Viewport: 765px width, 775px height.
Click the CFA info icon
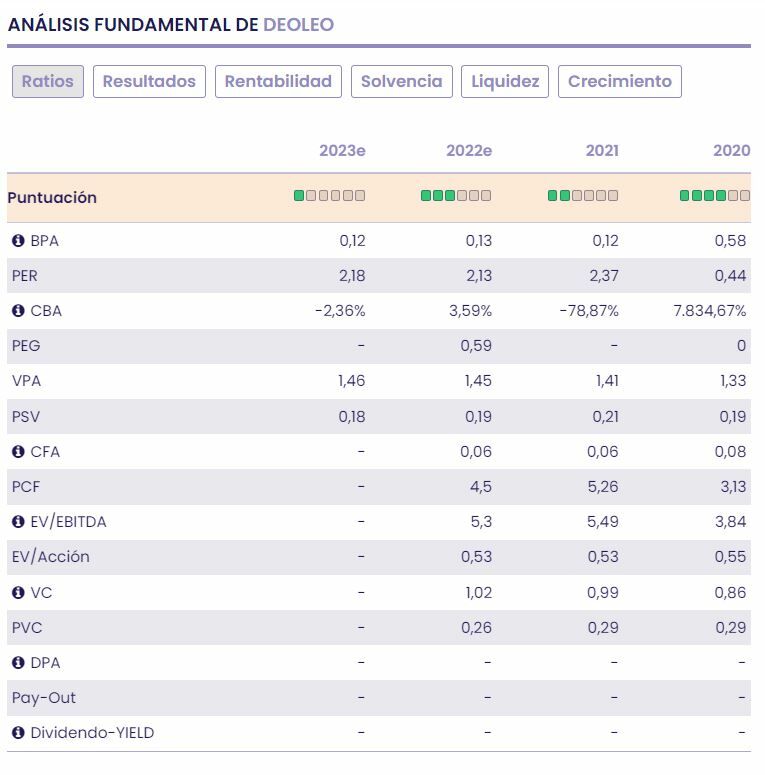pyautogui.click(x=18, y=452)
